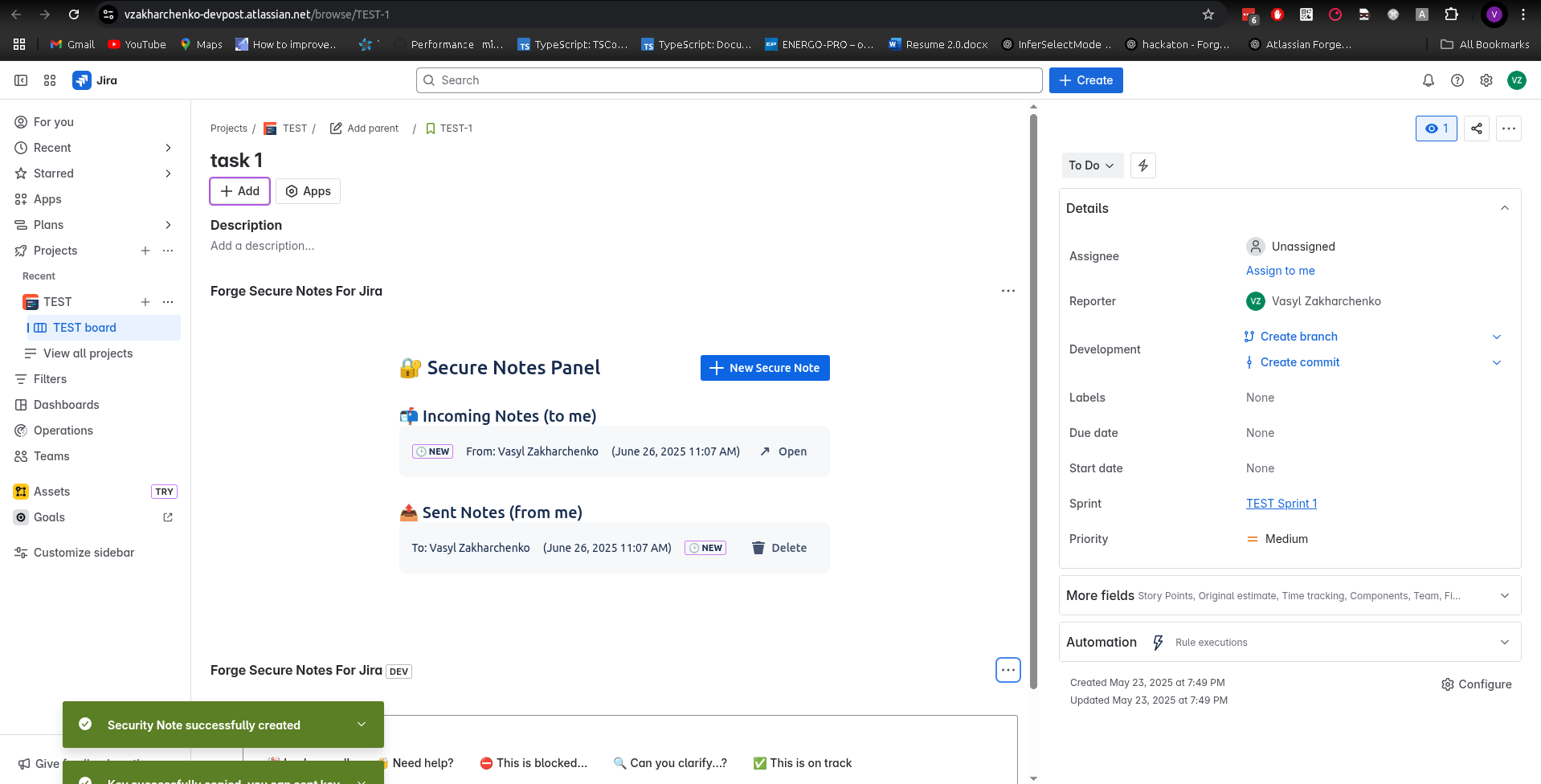1541x784 pixels.
Task: Open Customize sidebar option
Action: click(x=75, y=553)
